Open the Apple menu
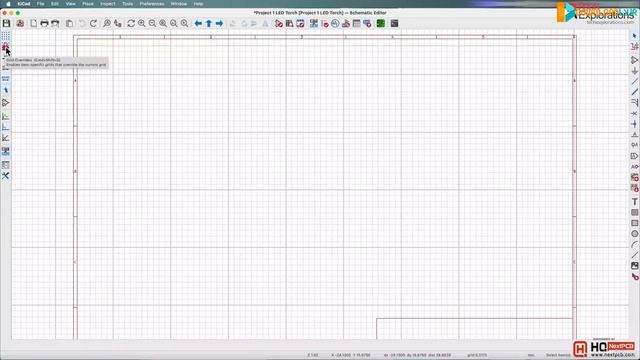Screen dimensions: 640x360 [8, 4]
